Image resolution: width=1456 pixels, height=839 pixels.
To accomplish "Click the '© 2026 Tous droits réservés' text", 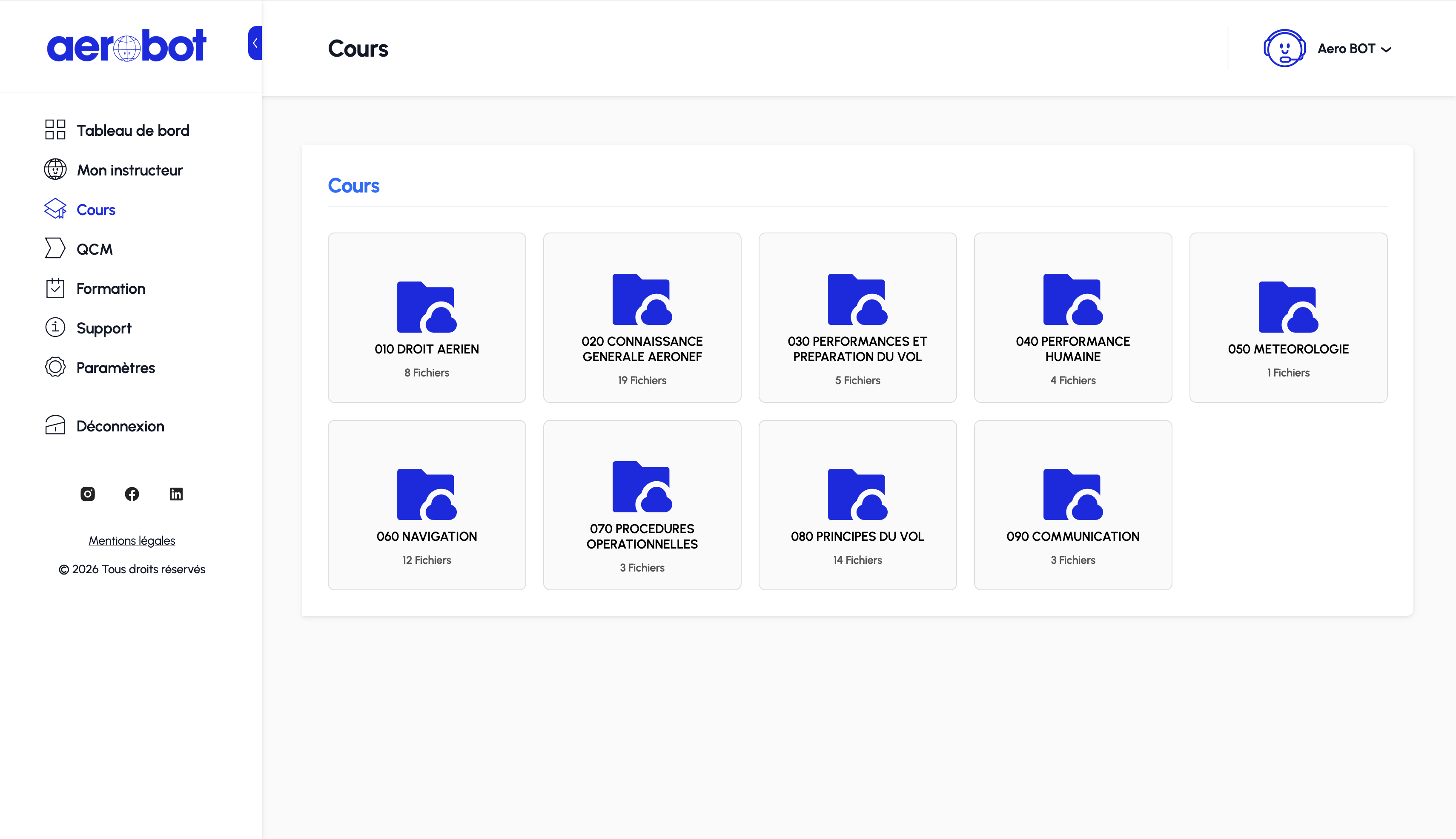I will [x=132, y=569].
